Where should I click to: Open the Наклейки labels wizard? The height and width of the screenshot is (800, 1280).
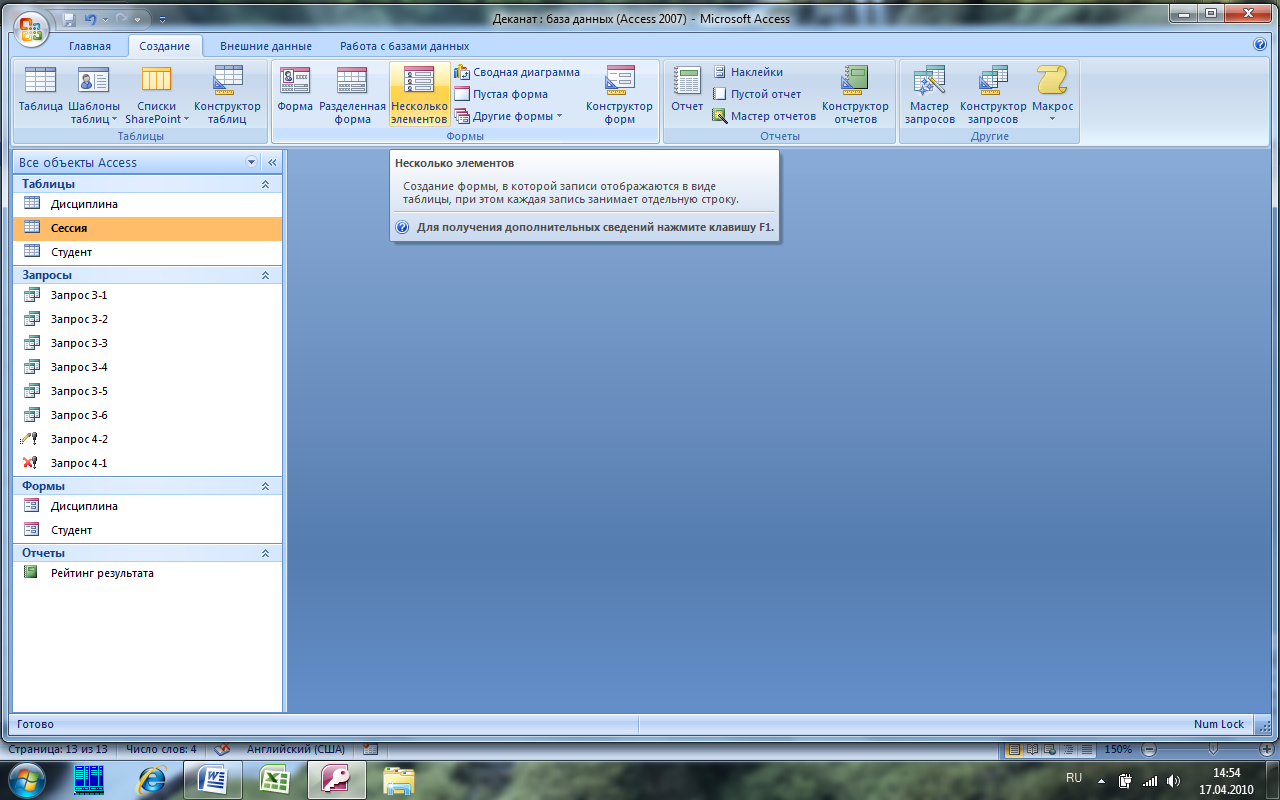pyautogui.click(x=748, y=72)
